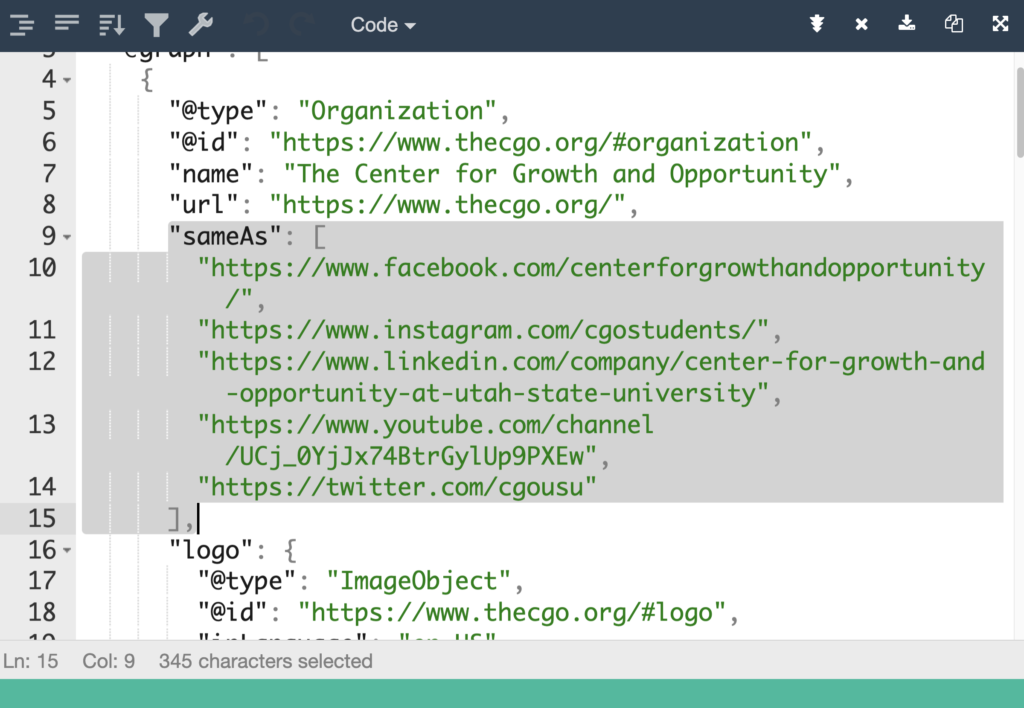Screen dimensions: 1024x708
Task: Collapse the object at line 4
Action: (x=67, y=80)
